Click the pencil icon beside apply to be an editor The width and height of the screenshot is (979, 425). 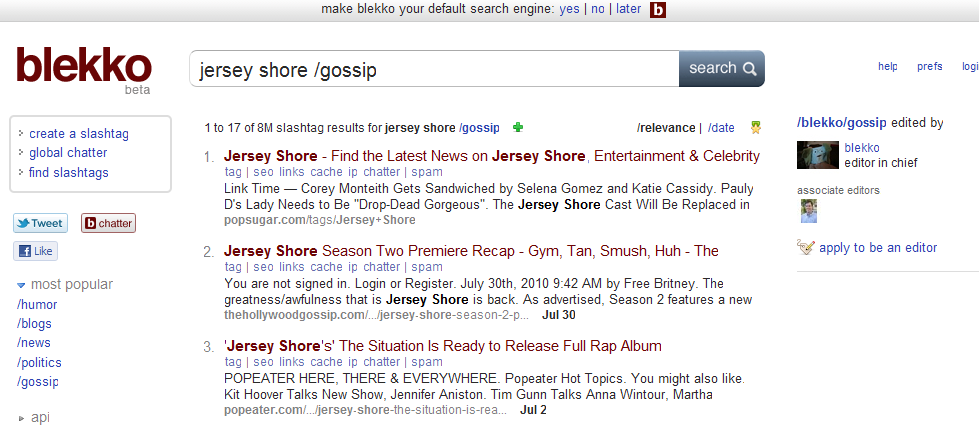click(x=806, y=247)
